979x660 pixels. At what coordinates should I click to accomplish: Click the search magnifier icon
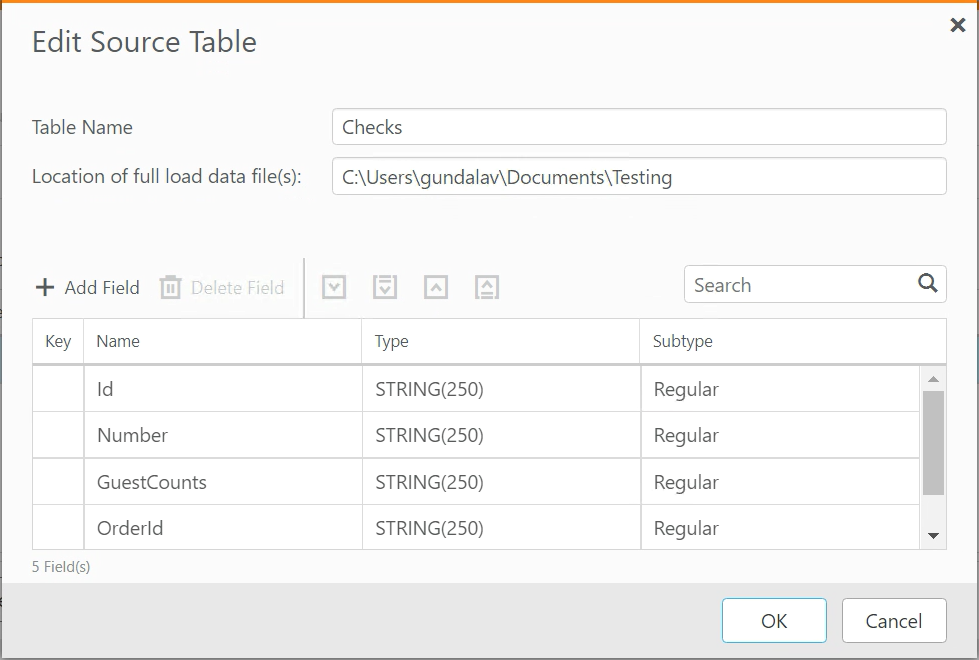coord(928,283)
